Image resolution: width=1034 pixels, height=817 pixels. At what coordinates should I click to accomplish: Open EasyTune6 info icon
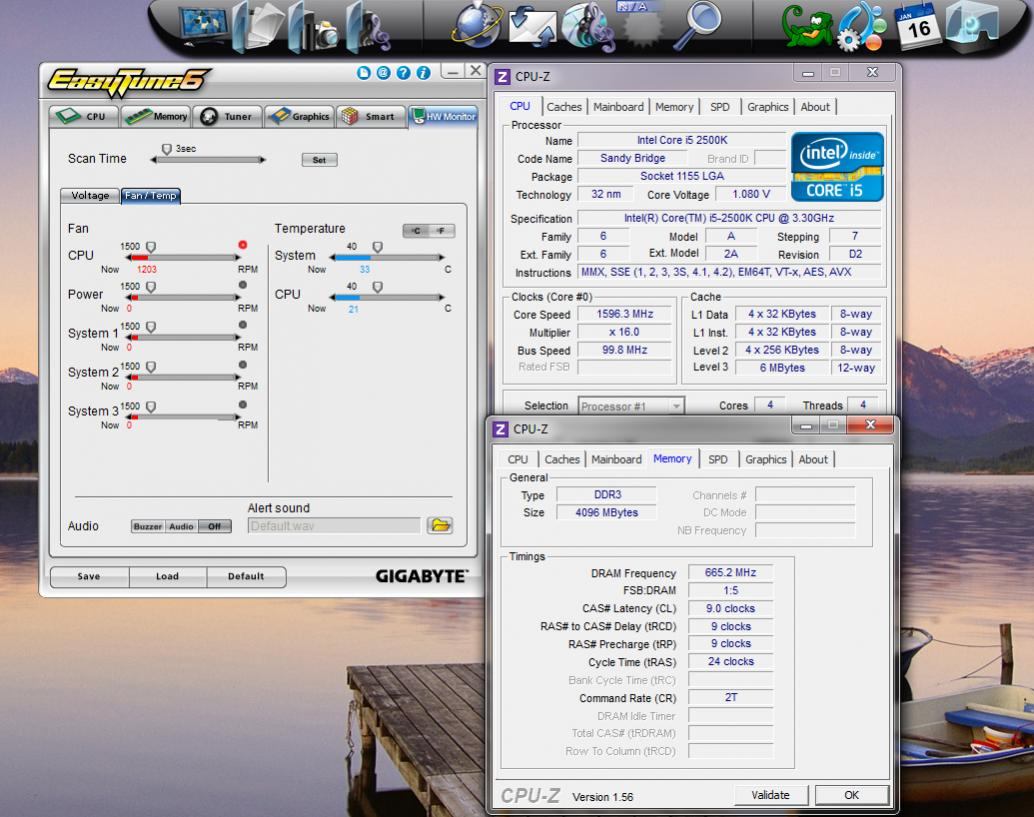(423, 73)
